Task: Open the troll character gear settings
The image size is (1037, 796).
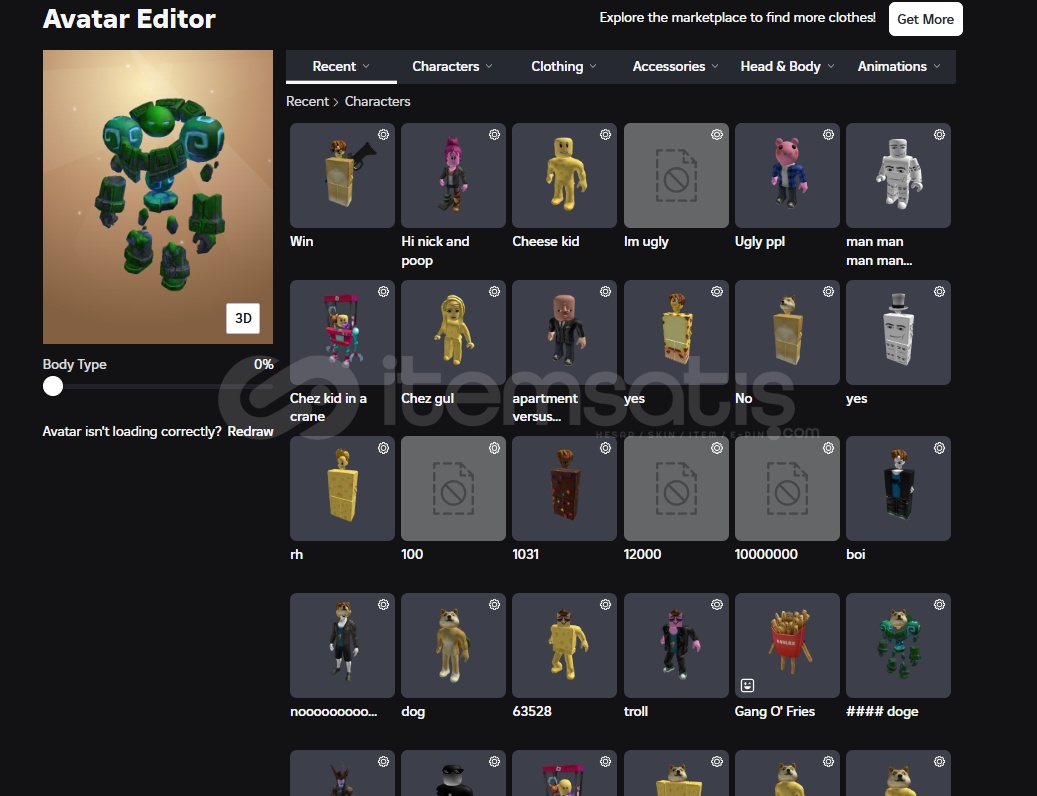Action: (x=717, y=605)
